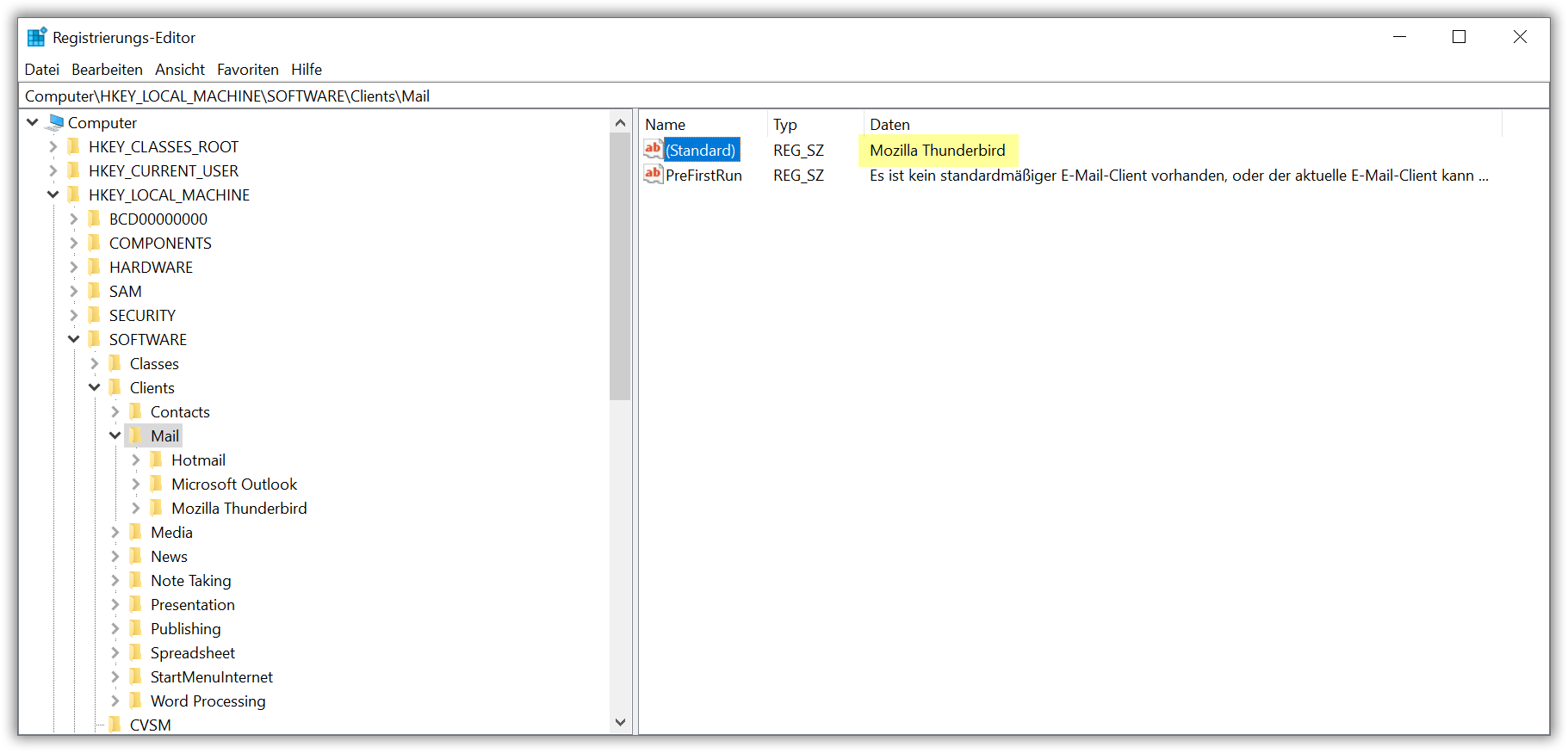1568x753 pixels.
Task: Click the string value icon beside (Standard)
Action: click(x=654, y=149)
